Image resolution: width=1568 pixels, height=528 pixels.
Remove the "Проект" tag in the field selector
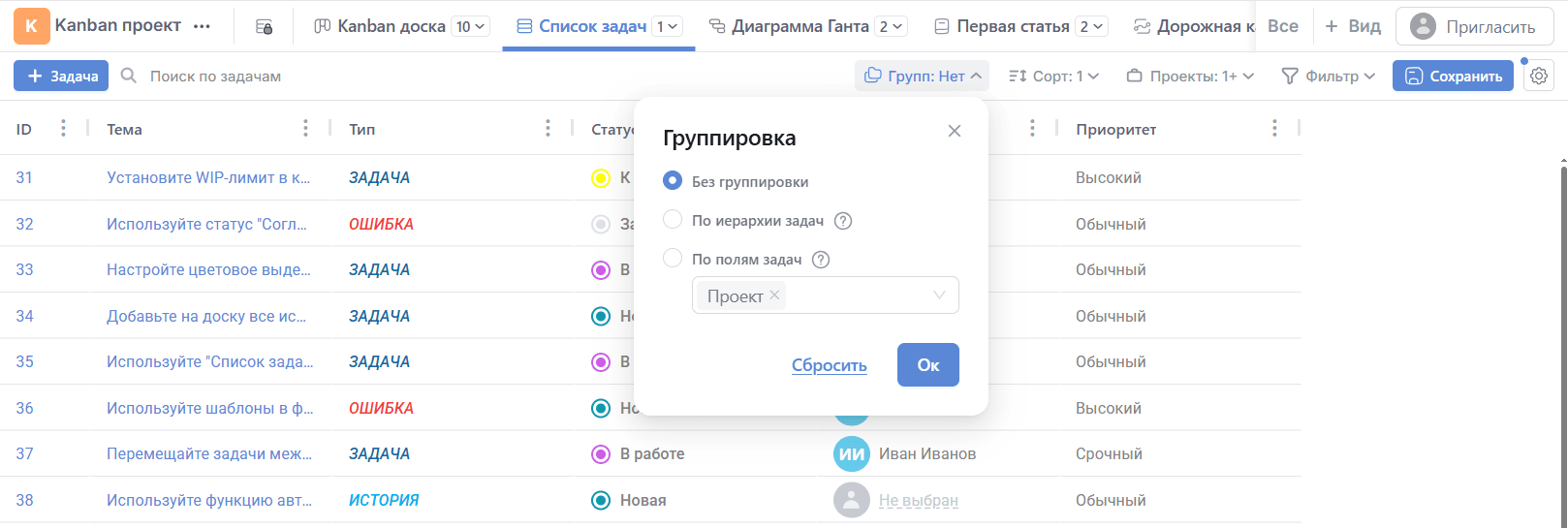(774, 295)
